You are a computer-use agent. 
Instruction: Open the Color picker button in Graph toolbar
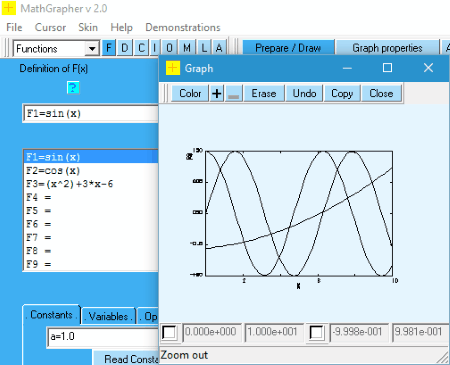click(190, 93)
